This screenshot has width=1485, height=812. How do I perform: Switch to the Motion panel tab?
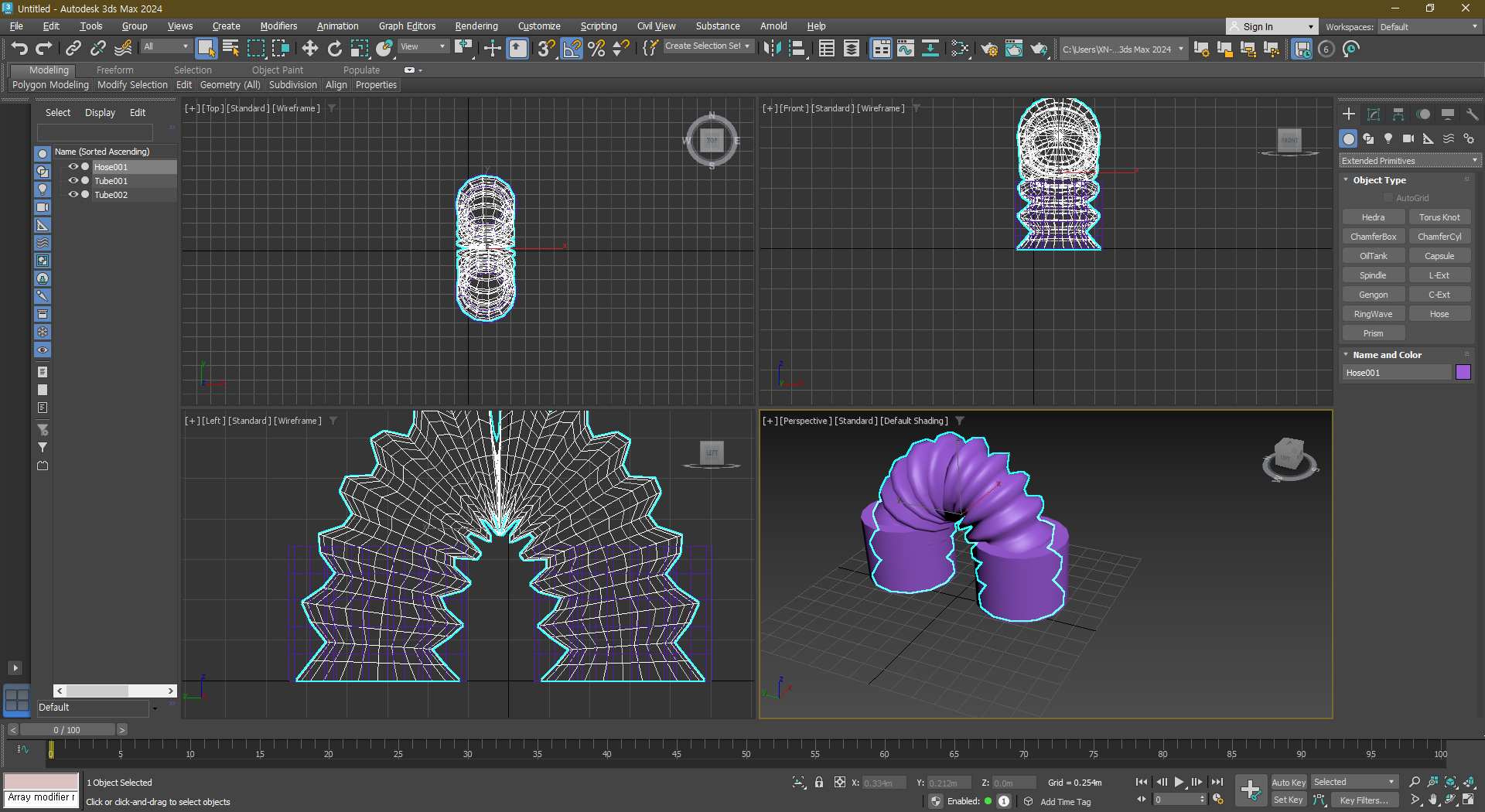click(x=1423, y=114)
